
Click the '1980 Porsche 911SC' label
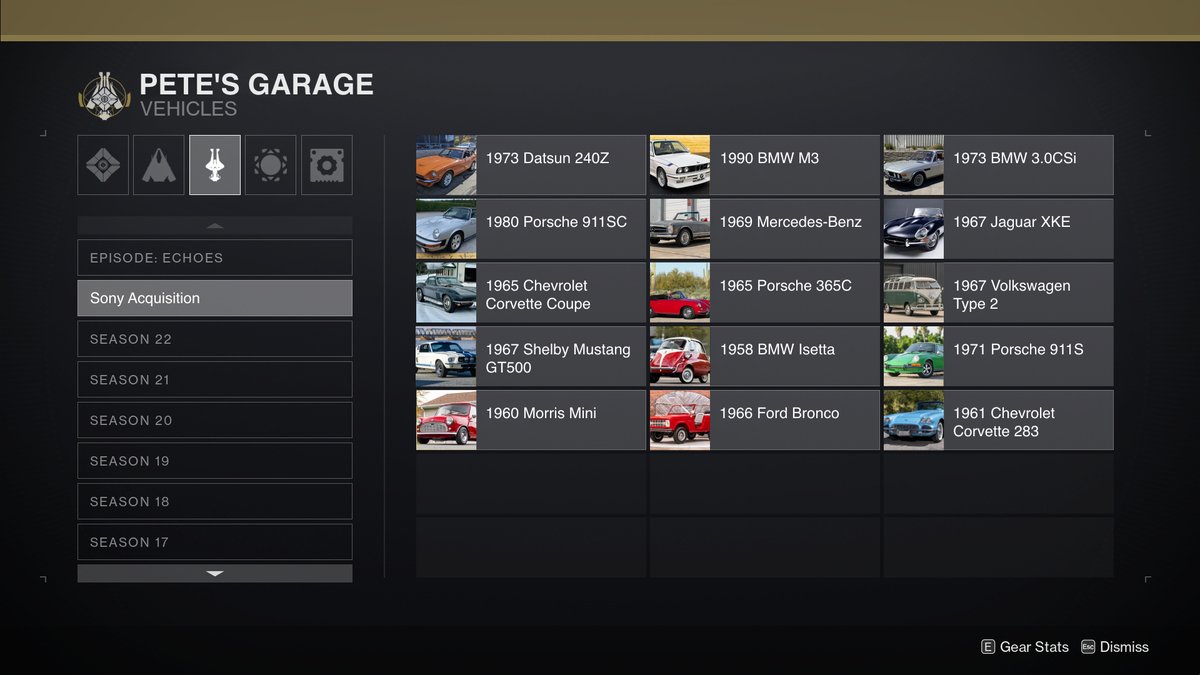[x=556, y=222]
